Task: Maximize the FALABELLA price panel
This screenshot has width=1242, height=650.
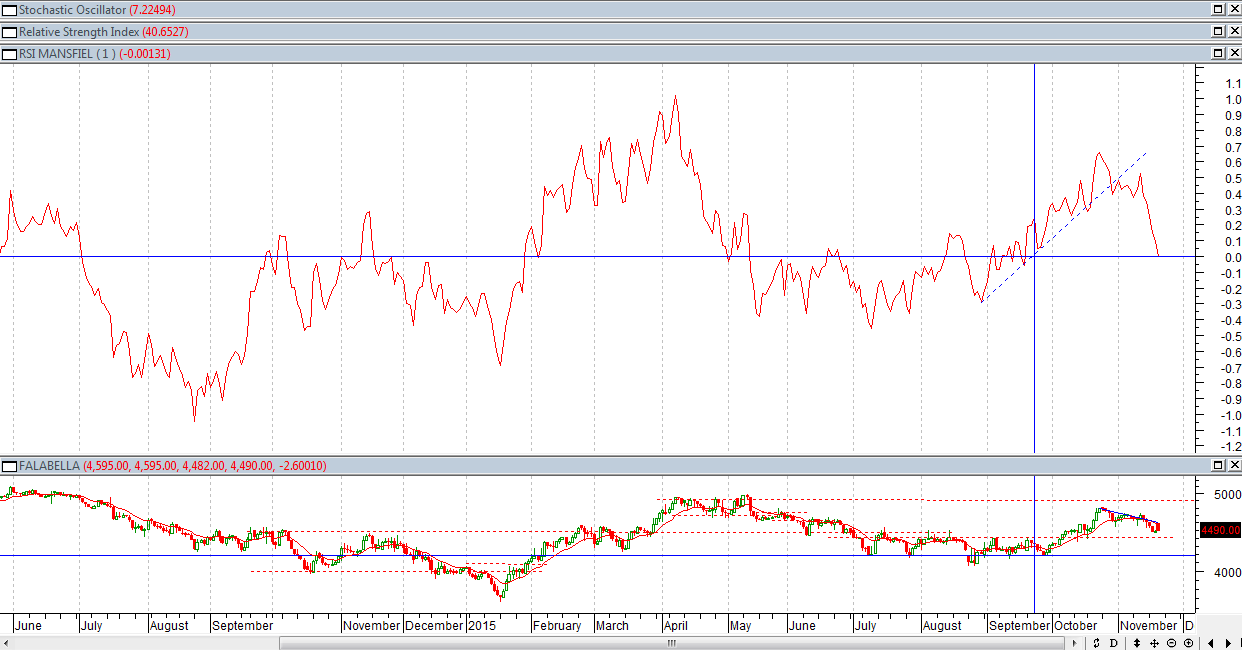Action: click(1218, 466)
